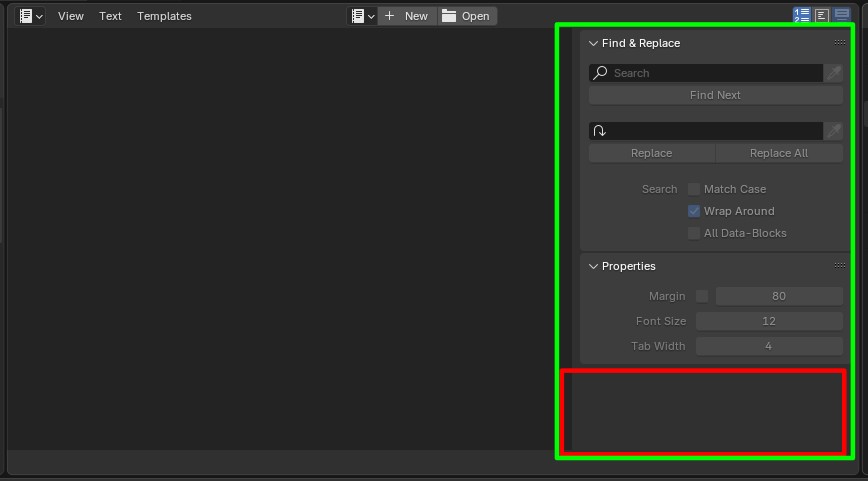Screen dimensions: 868x481
Task: Open the View menu
Action: (71, 16)
